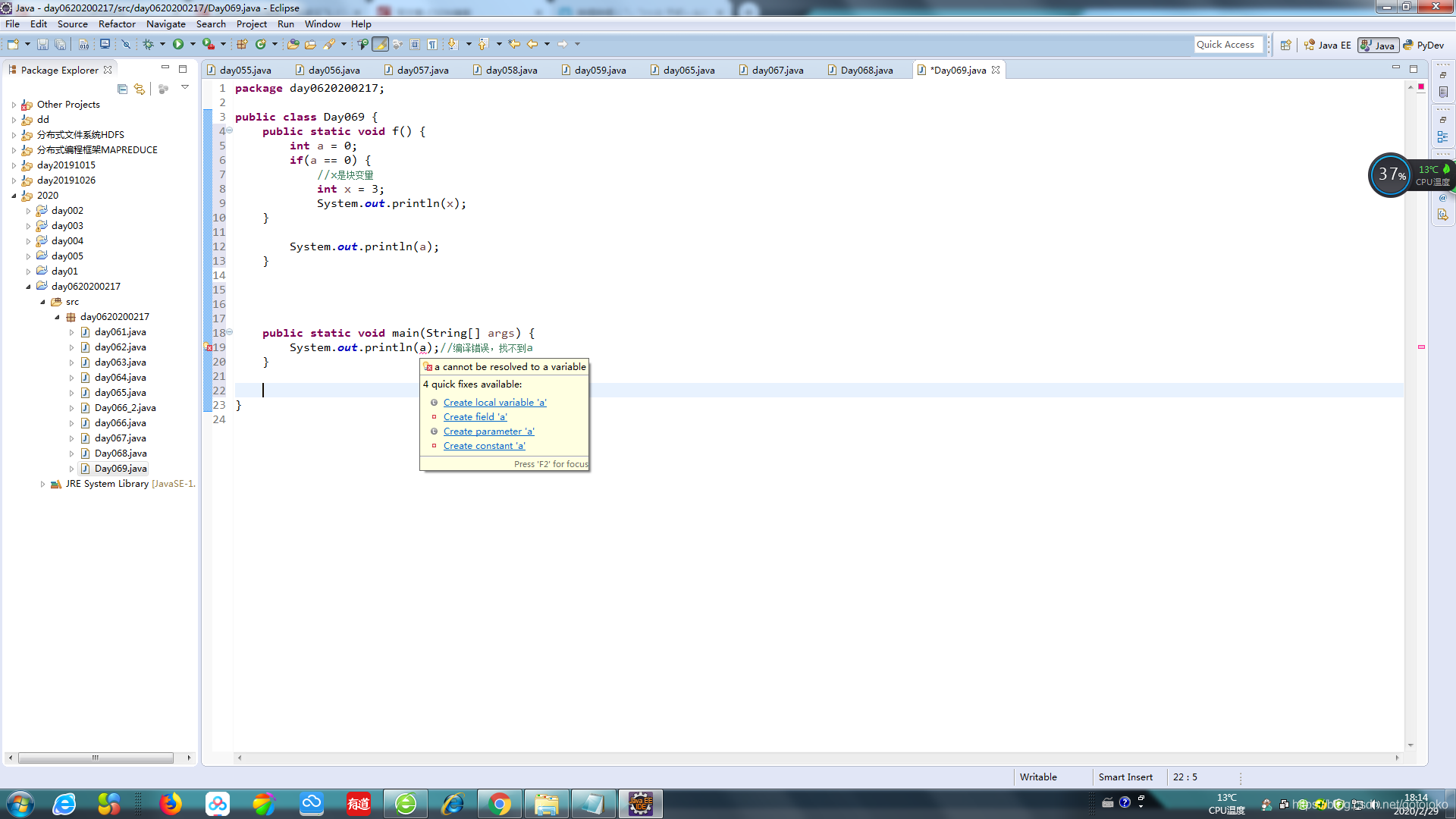Apply Create local variable 'a' fix

pyautogui.click(x=494, y=403)
